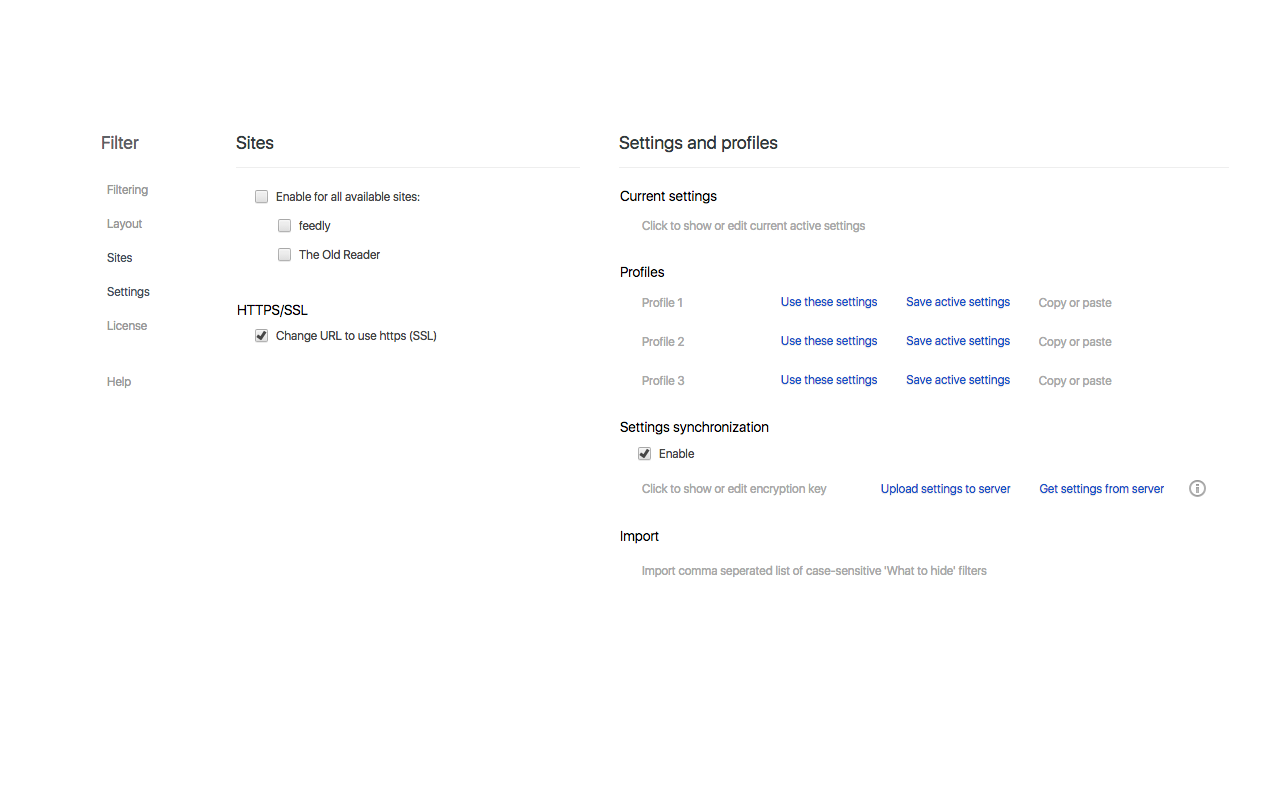Click Get settings from server link
Image resolution: width=1280 pixels, height=800 pixels.
(x=1101, y=489)
